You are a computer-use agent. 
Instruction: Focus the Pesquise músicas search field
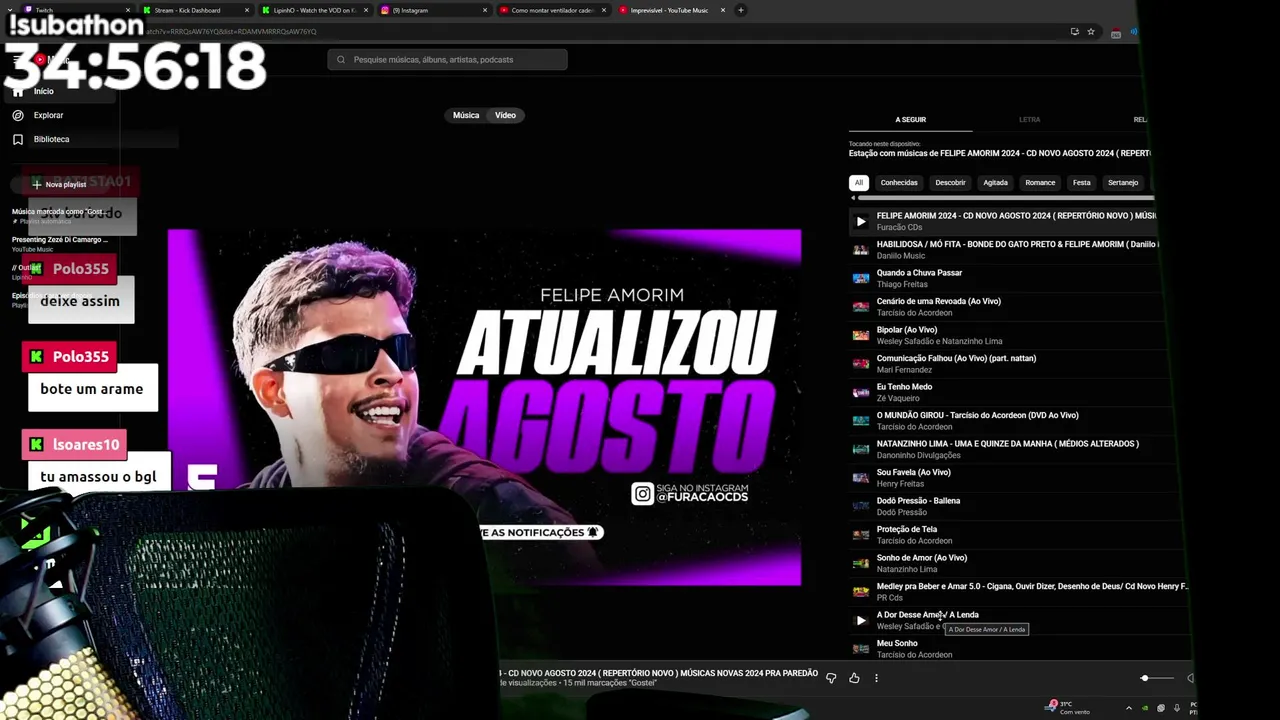click(447, 60)
